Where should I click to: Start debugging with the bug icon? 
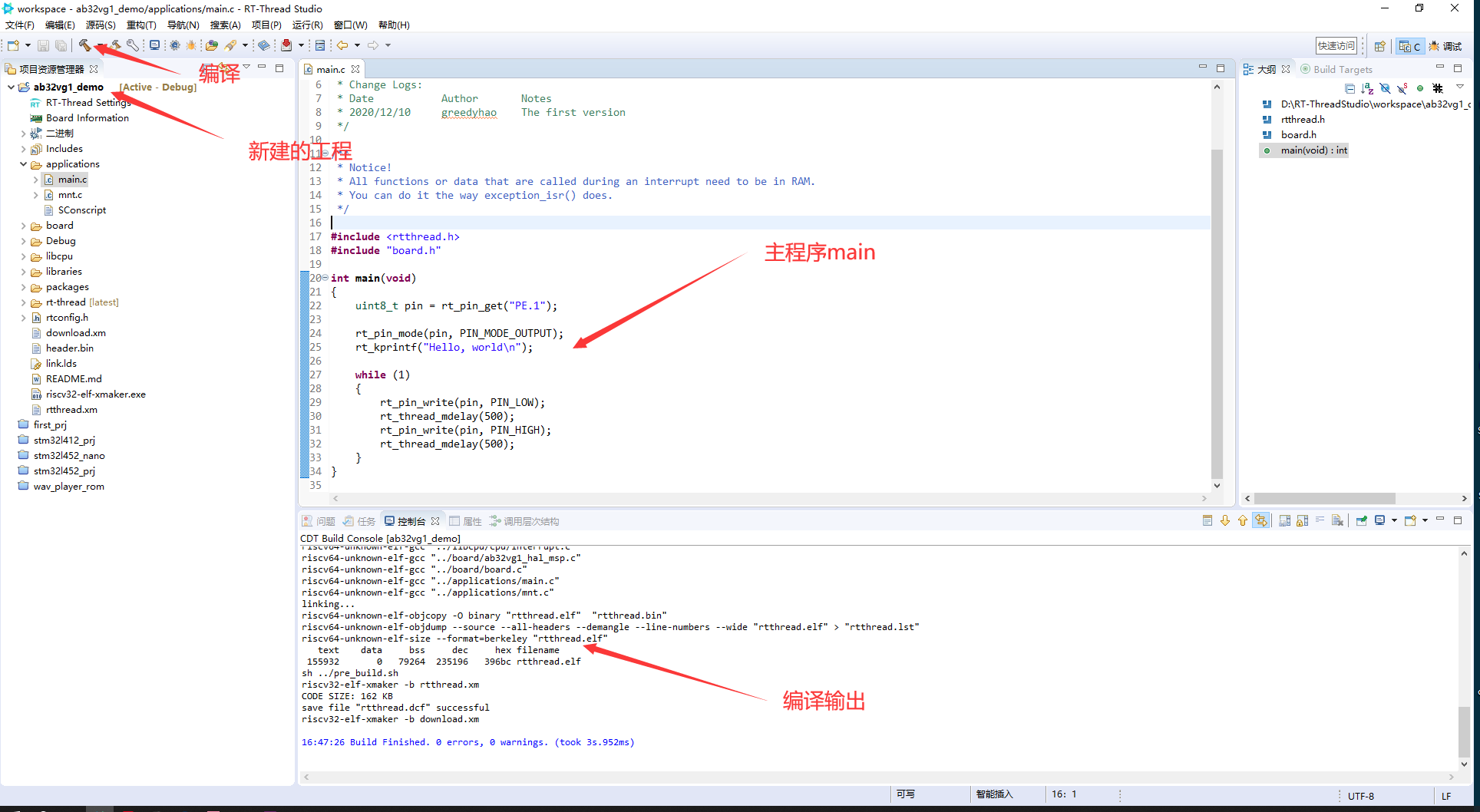[191, 45]
